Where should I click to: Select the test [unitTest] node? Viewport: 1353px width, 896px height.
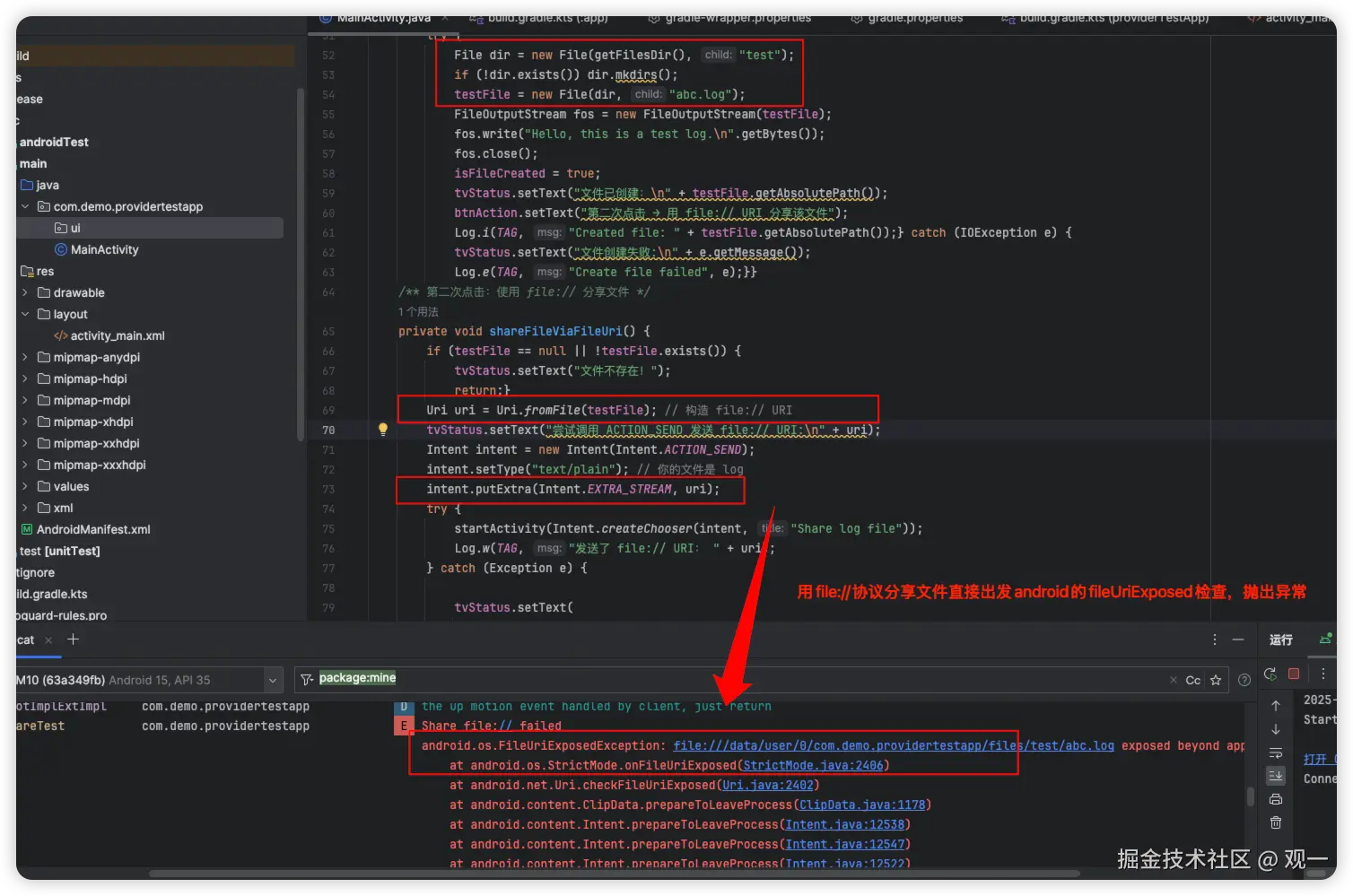[59, 551]
